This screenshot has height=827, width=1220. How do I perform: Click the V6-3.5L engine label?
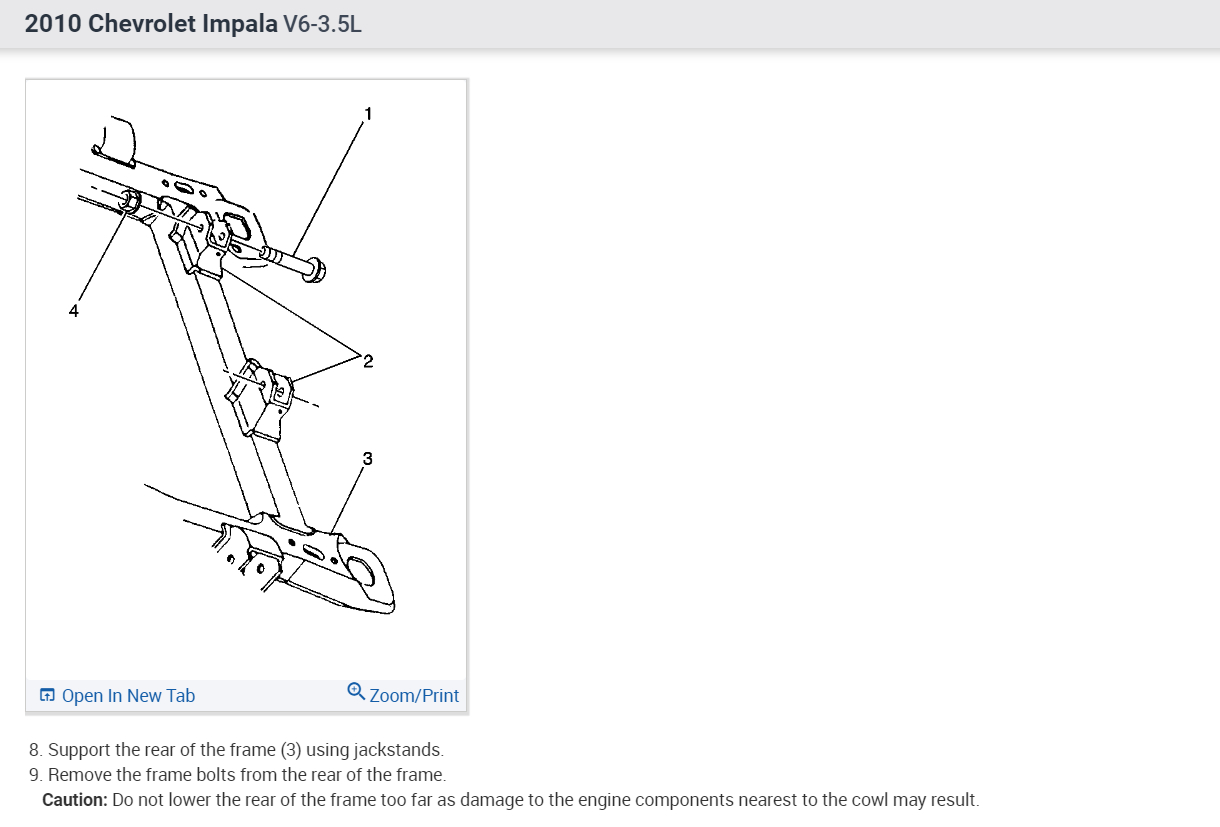coord(323,24)
